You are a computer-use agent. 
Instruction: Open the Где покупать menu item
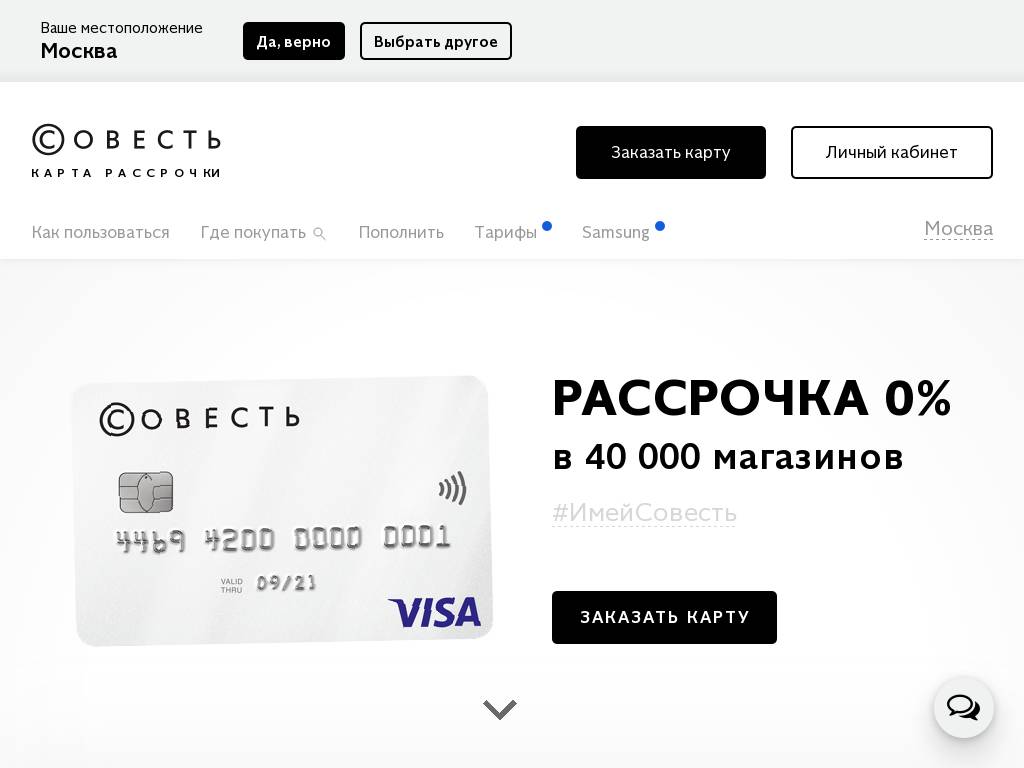pos(253,232)
